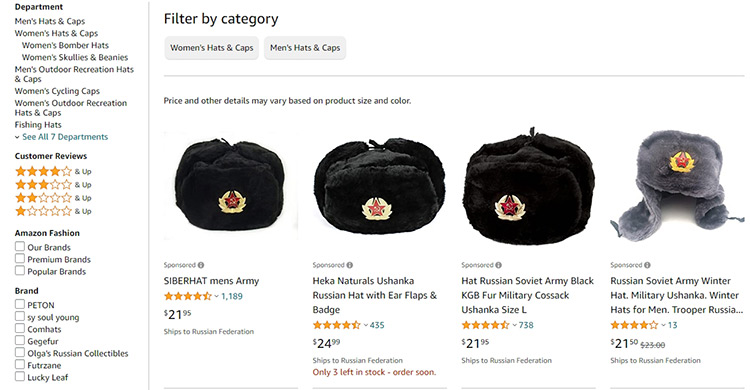Filter by 1 star & Up reviews

coord(53,211)
